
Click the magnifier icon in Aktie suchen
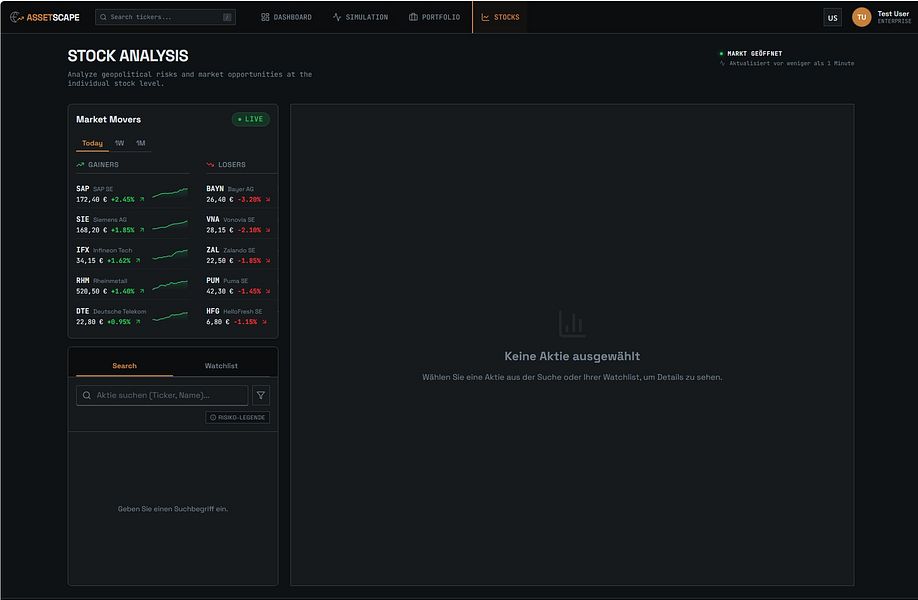[87, 395]
